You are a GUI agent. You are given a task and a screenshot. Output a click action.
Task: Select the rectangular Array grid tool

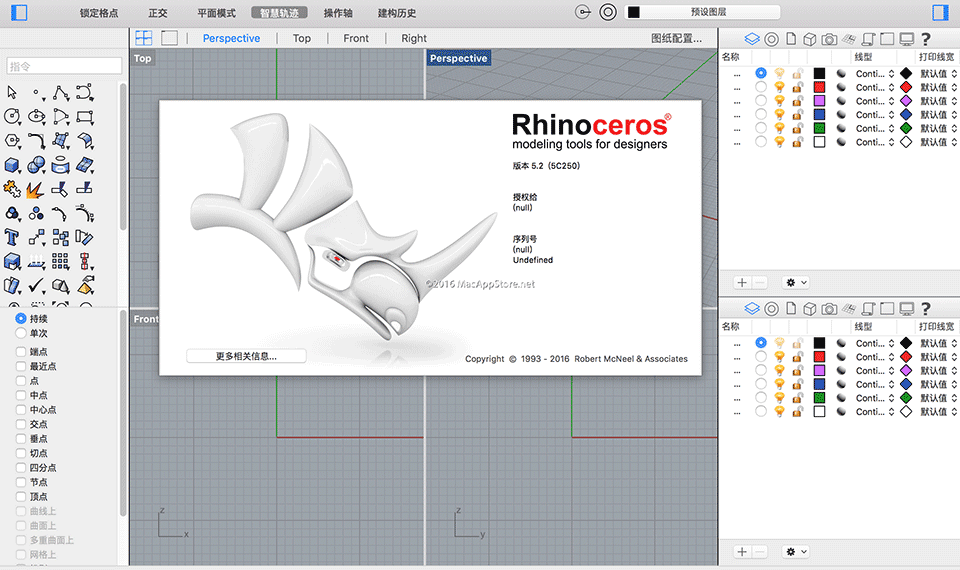coord(60,261)
